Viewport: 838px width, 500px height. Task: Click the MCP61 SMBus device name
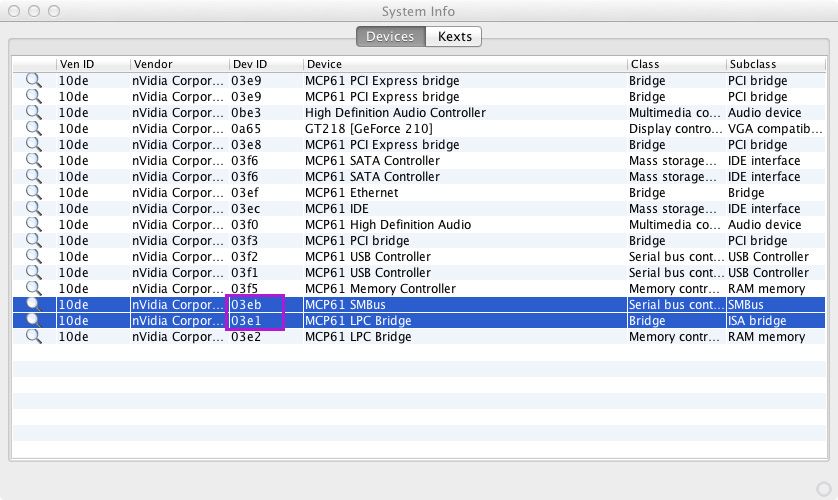[345, 305]
